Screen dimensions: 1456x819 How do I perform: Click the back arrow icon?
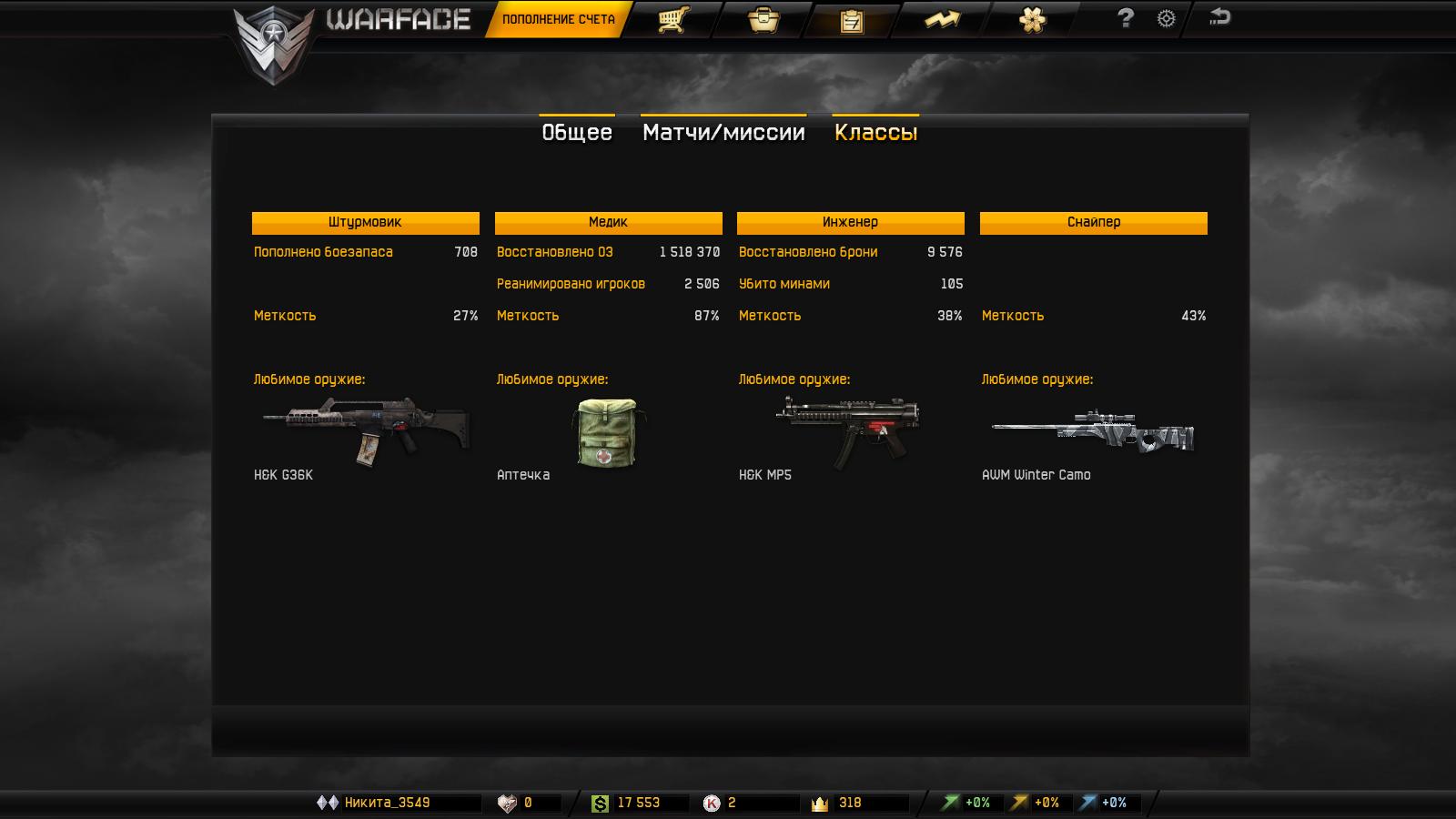(x=1219, y=16)
